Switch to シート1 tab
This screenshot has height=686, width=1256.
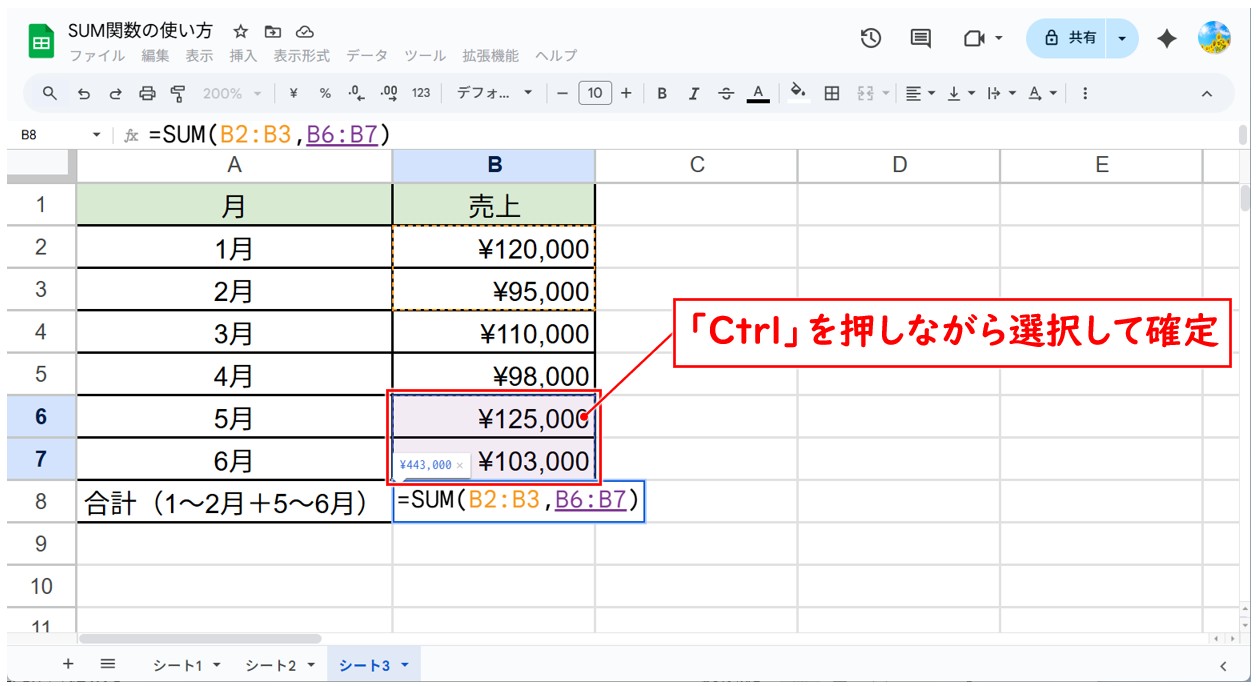point(186,665)
